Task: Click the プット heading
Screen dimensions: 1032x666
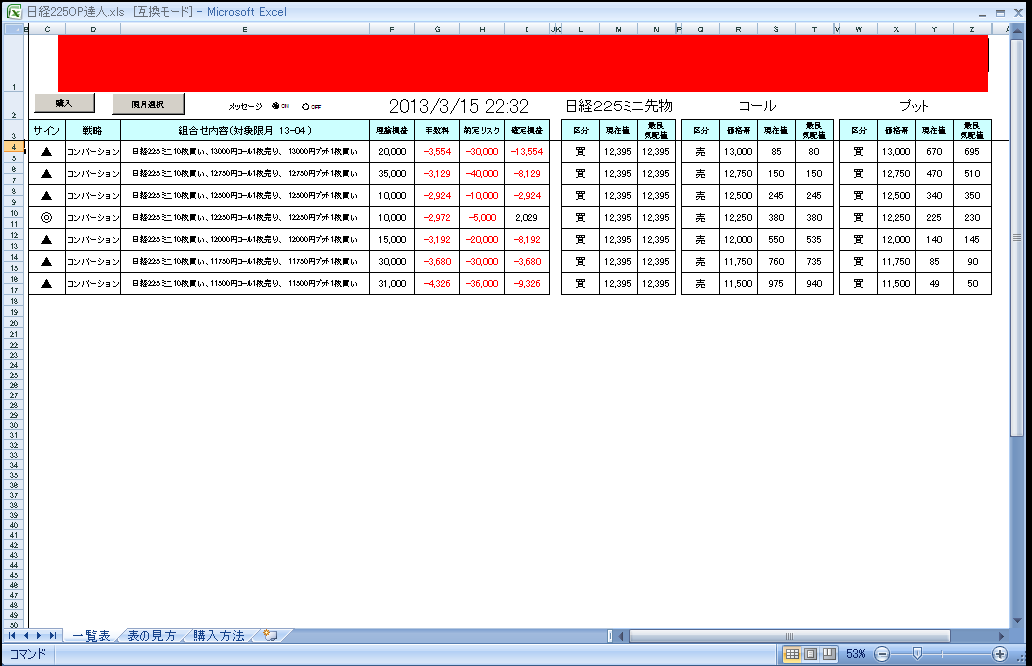Action: [914, 105]
